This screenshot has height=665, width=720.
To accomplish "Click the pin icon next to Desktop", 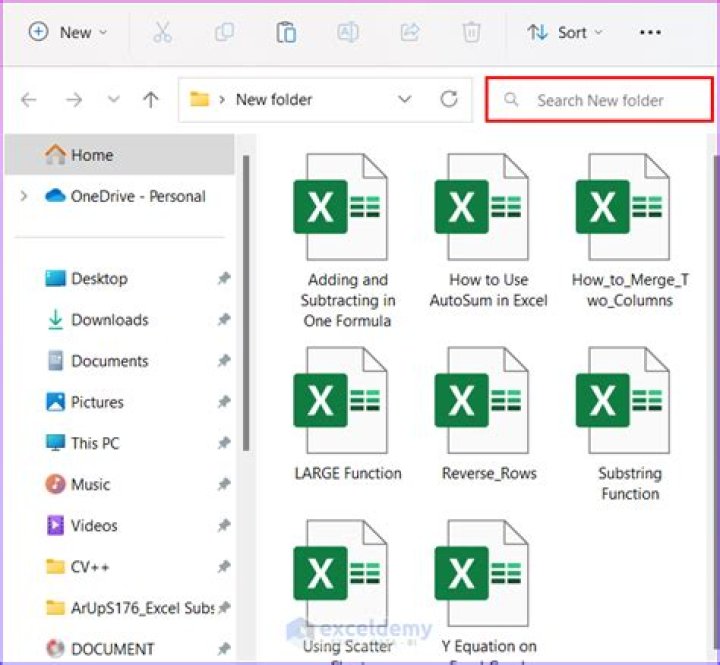I will tap(224, 278).
